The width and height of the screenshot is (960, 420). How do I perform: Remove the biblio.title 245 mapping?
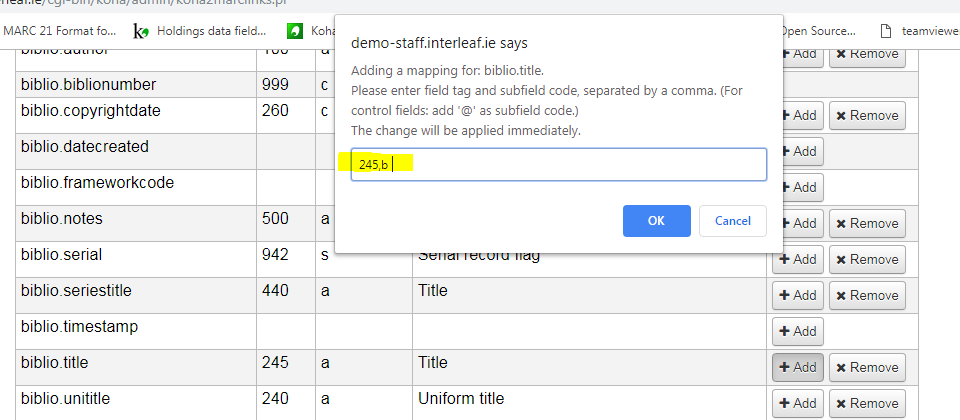tap(867, 367)
